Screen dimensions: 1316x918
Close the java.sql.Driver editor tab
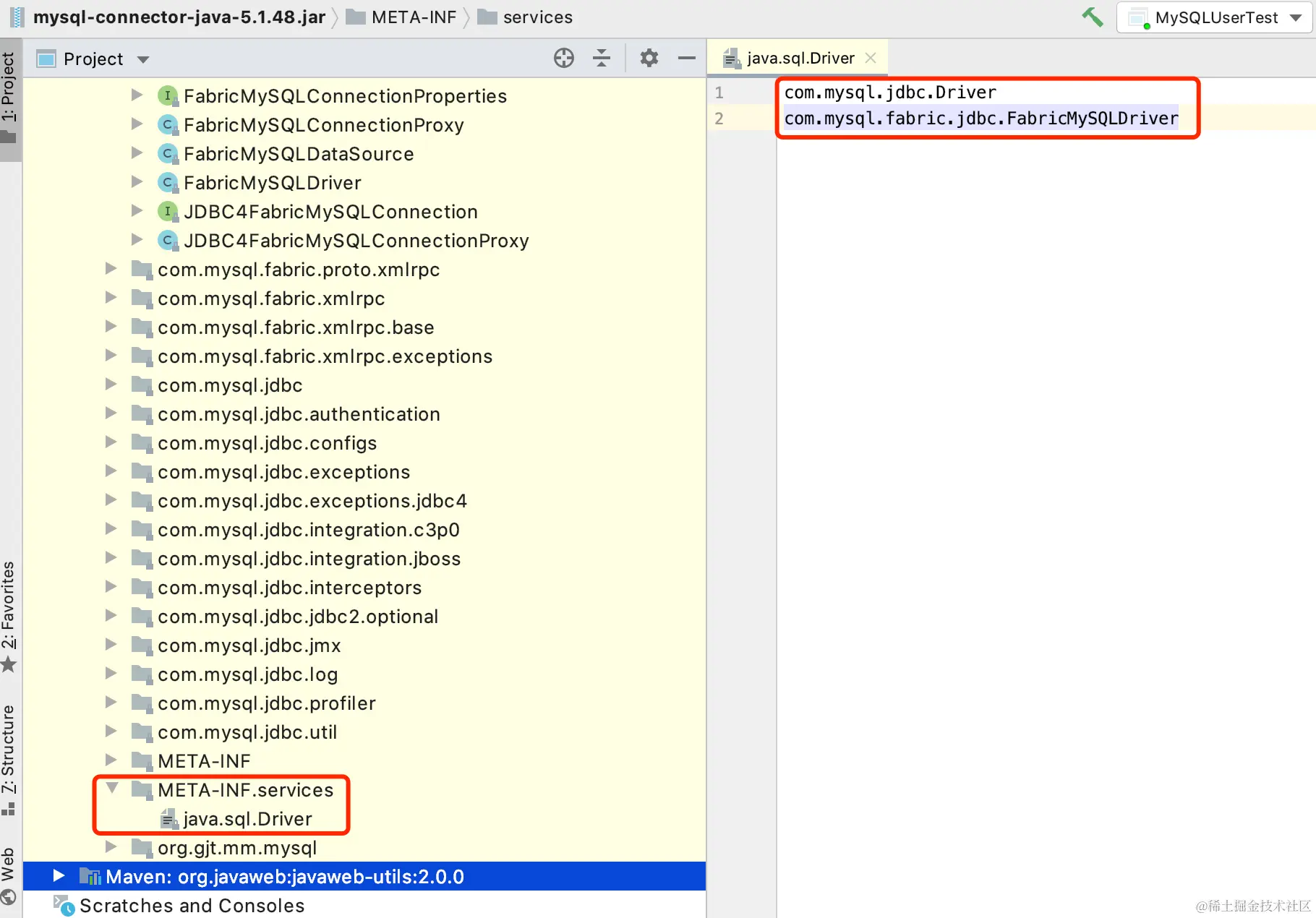[871, 58]
